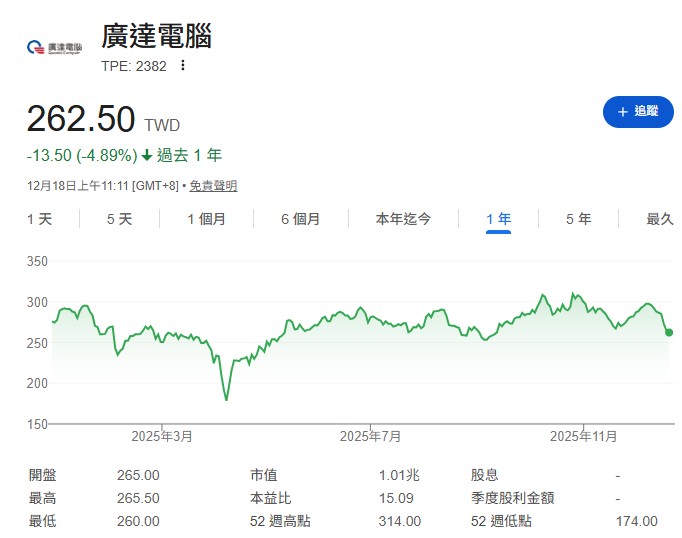Click the 追蹤 follow button
682x538 pixels.
pyautogui.click(x=638, y=112)
